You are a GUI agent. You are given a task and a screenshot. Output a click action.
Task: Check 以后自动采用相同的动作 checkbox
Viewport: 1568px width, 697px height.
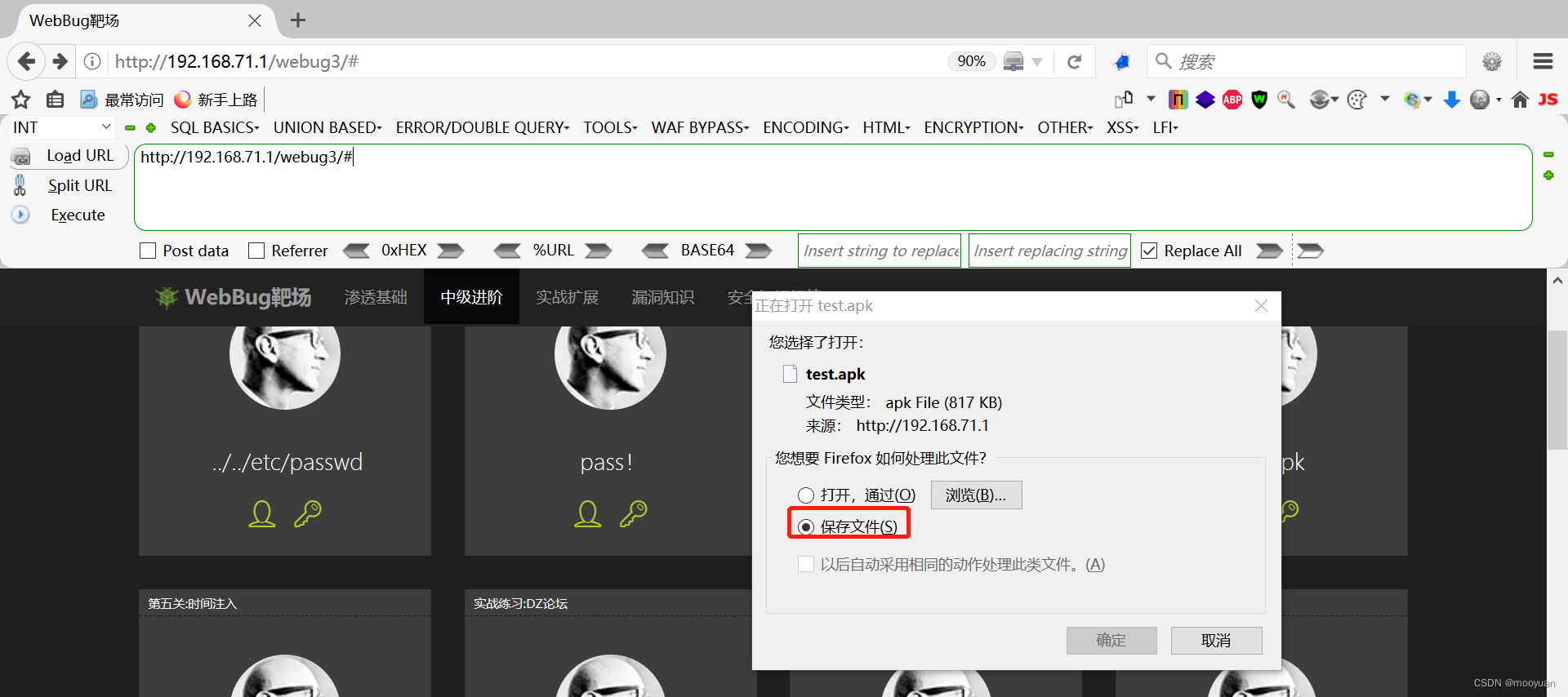tap(806, 564)
